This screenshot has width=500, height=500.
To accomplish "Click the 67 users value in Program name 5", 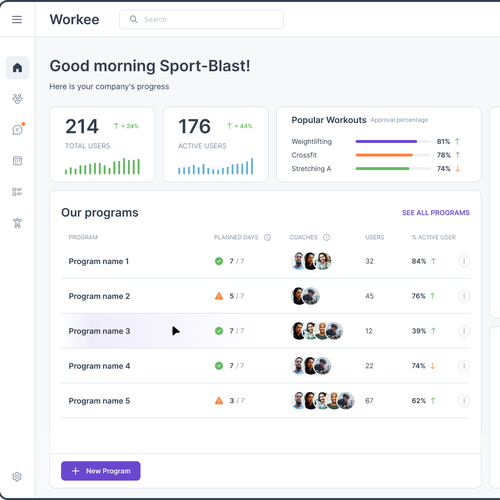I will [369, 401].
